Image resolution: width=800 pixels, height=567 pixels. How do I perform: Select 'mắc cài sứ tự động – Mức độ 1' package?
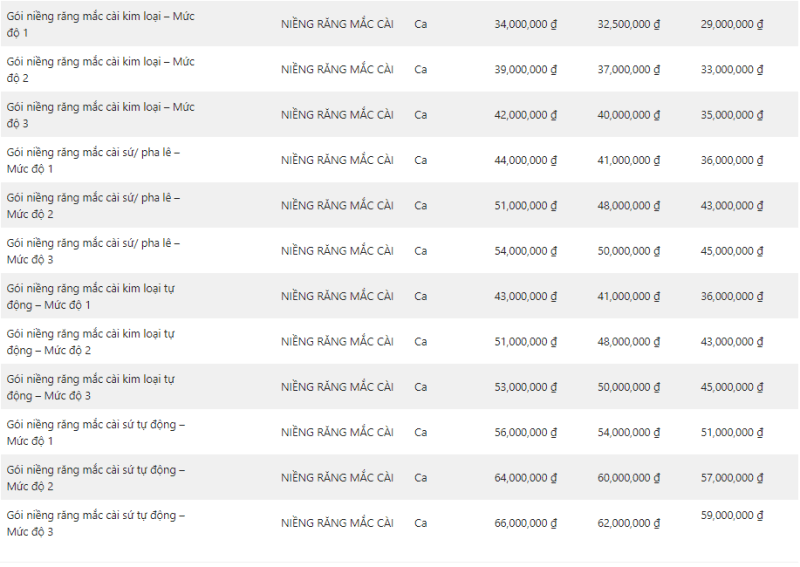pos(96,433)
